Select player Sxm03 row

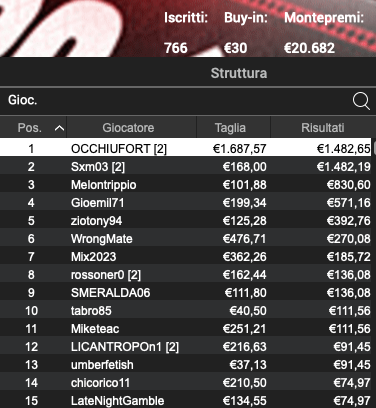(x=186, y=166)
